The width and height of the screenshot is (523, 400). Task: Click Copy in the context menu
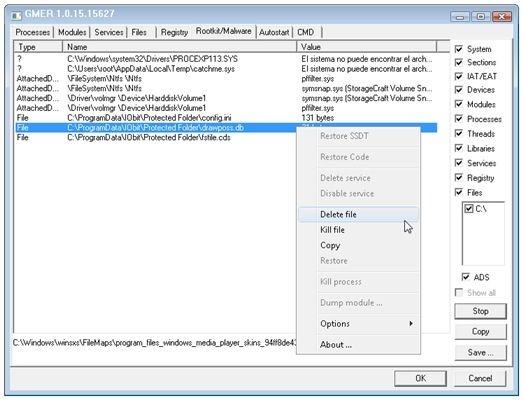(358, 245)
